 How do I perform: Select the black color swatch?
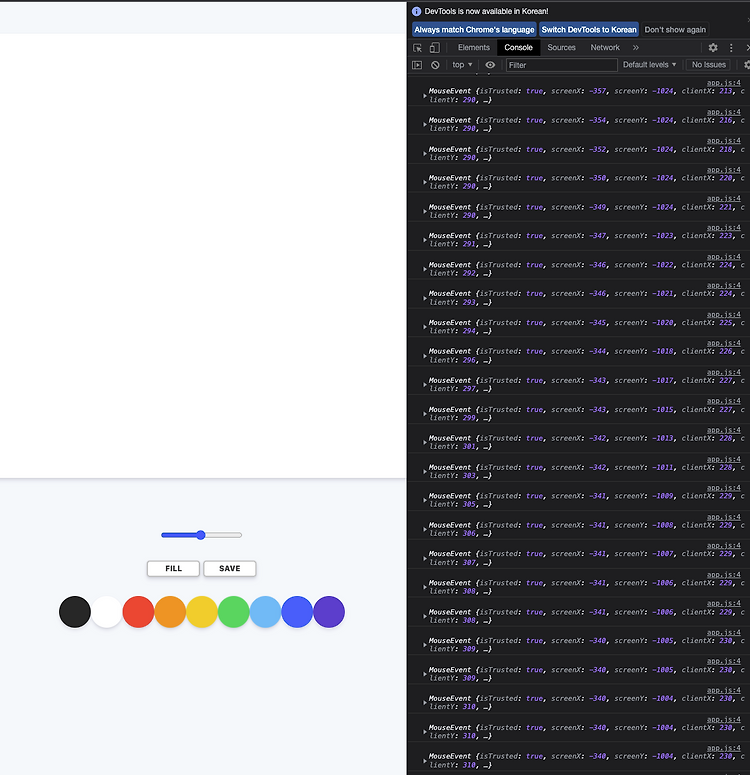tap(75, 612)
